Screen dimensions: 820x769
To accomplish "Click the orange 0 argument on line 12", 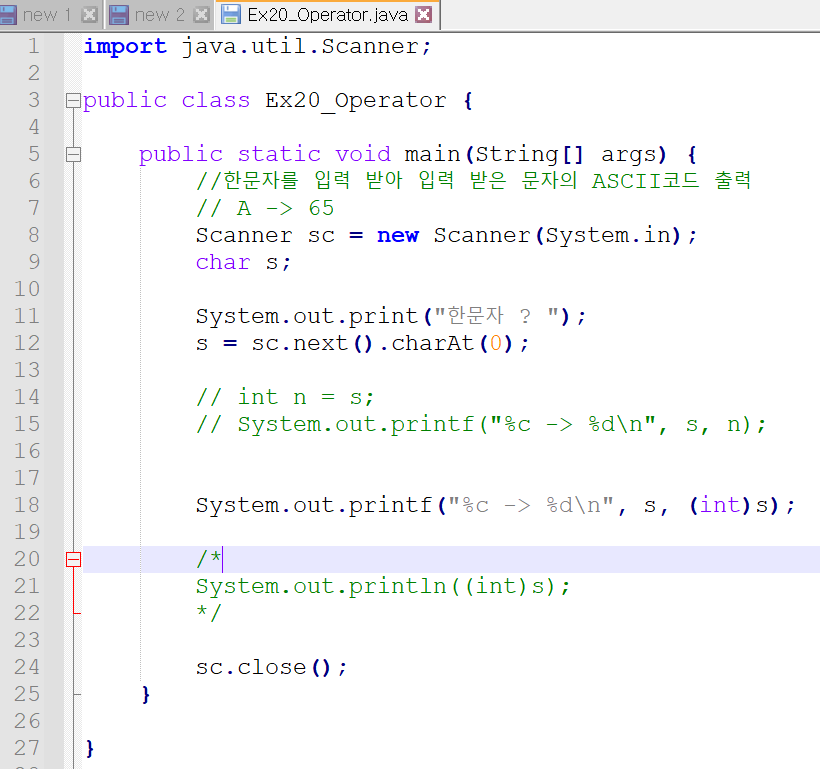I will pos(496,344).
